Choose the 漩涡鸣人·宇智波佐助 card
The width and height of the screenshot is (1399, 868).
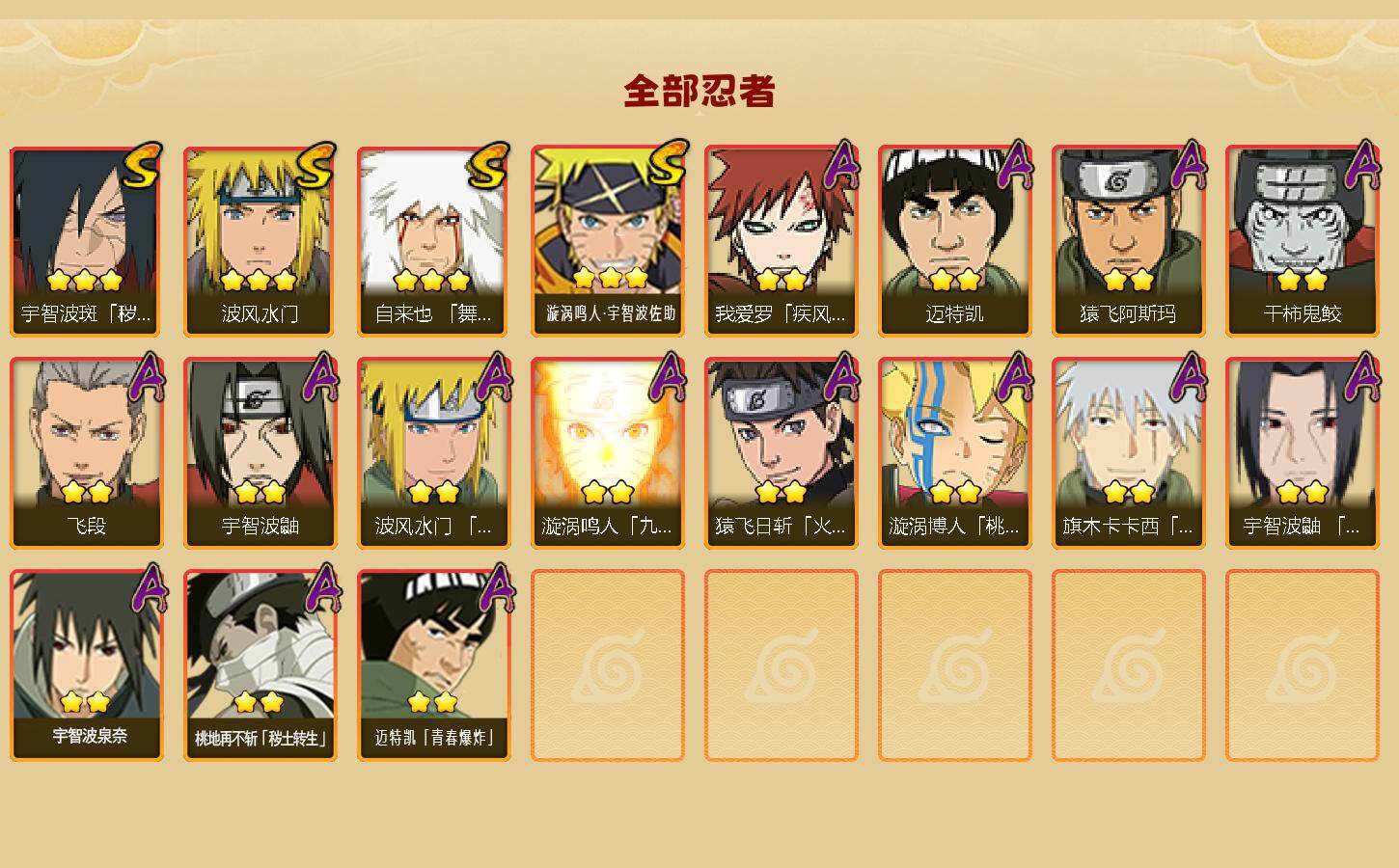pos(607,241)
